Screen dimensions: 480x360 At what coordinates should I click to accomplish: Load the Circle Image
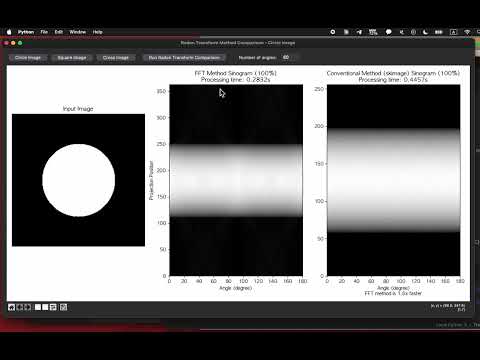pos(28,58)
